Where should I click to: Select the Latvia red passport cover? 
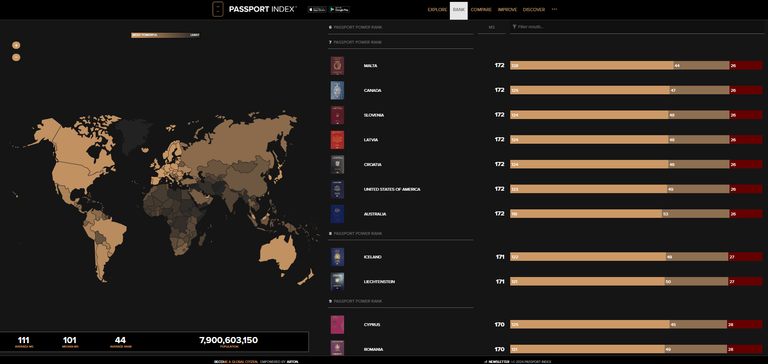(x=337, y=140)
